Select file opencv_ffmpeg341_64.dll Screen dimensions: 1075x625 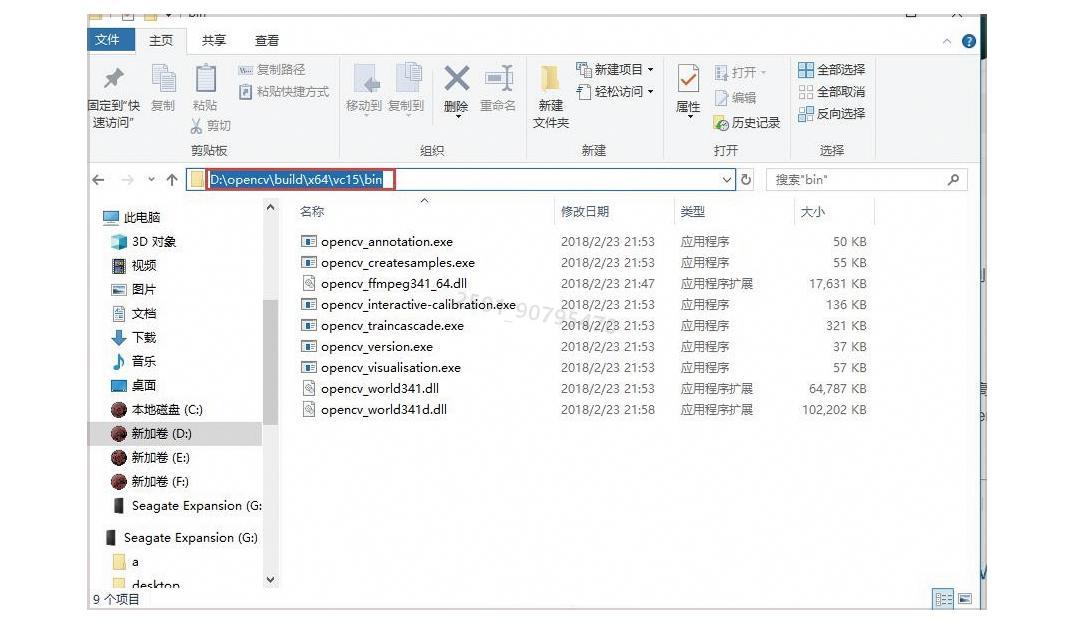coord(384,283)
